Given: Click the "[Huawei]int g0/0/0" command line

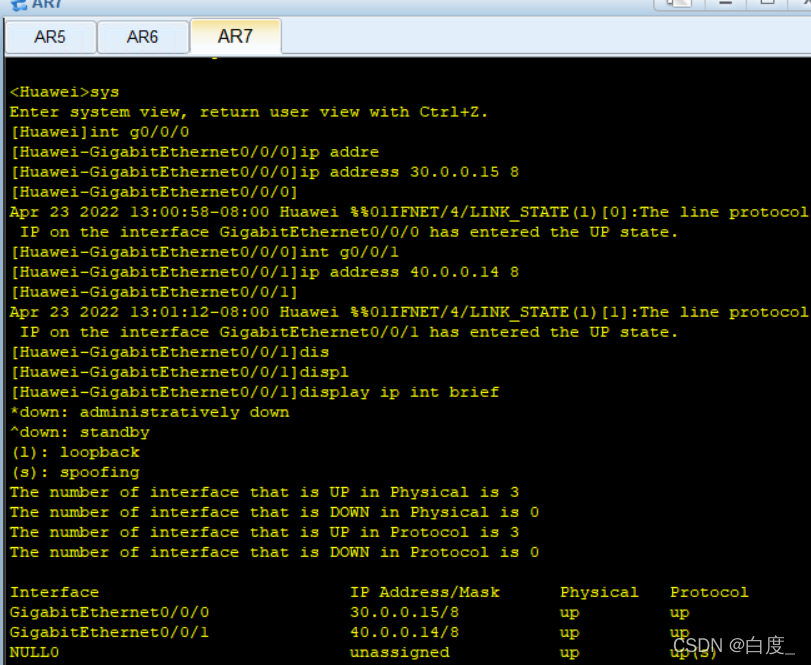Looking at the screenshot, I should click(99, 132).
